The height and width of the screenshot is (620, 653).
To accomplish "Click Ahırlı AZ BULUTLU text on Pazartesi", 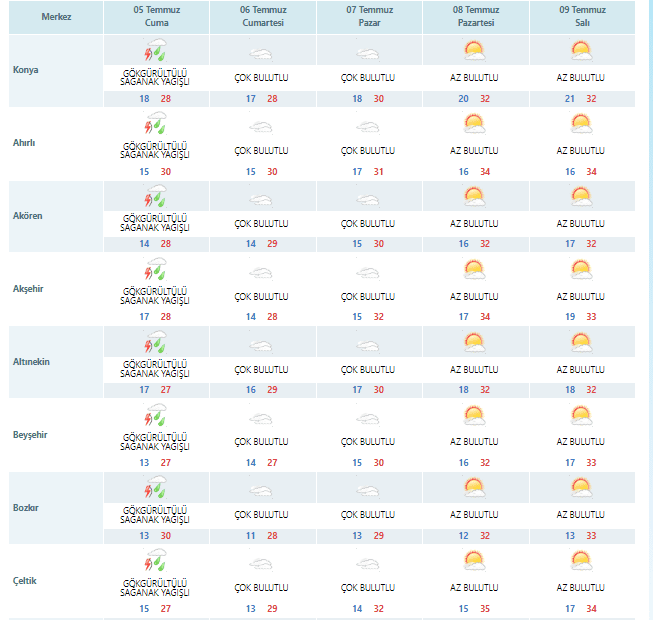I will pos(474,150).
